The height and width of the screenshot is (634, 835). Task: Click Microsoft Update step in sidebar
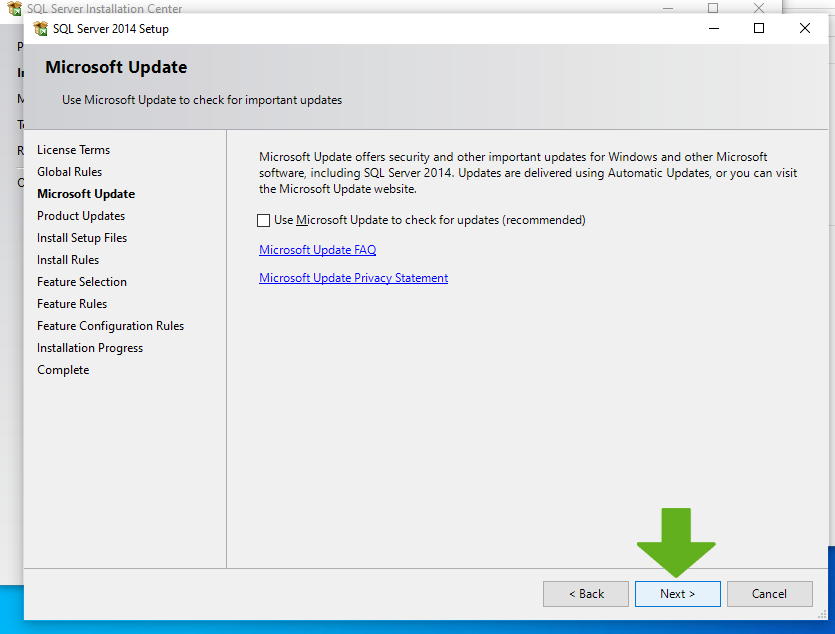[86, 194]
